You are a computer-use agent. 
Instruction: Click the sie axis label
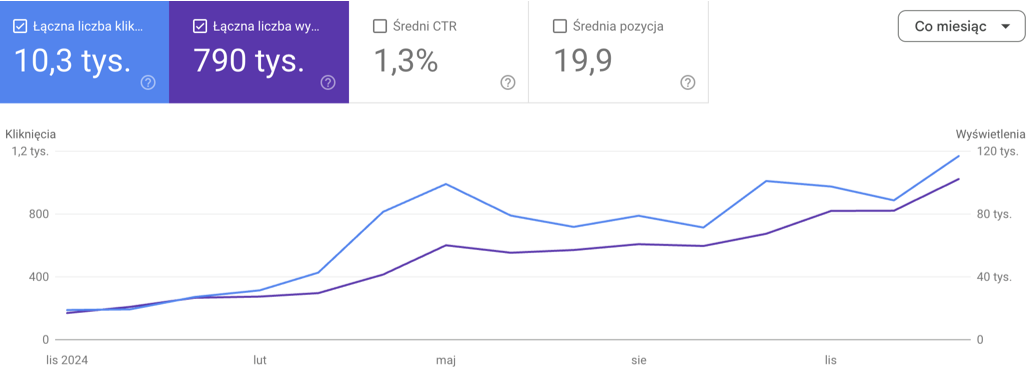638,361
